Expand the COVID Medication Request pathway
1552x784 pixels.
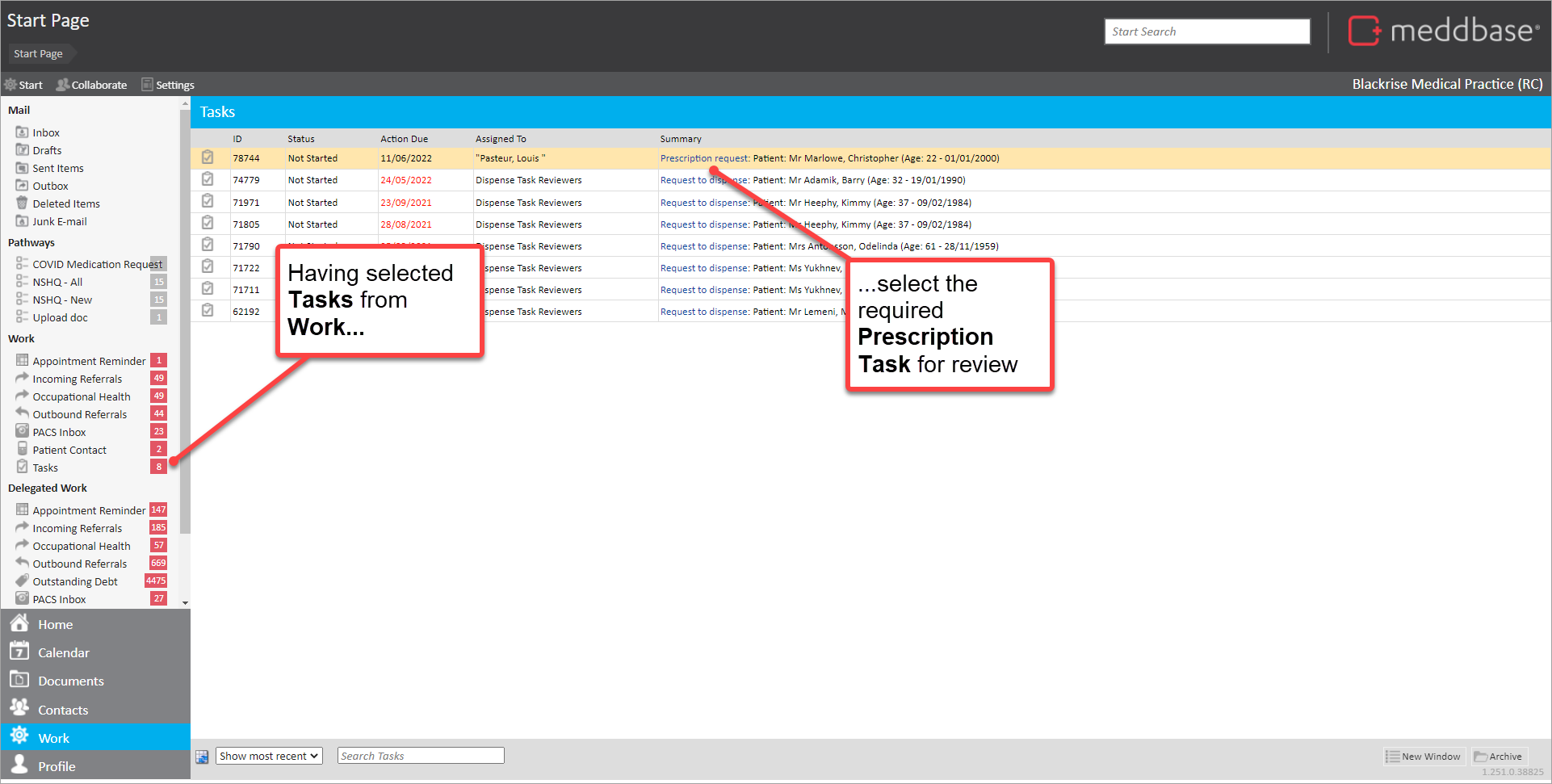tap(22, 264)
